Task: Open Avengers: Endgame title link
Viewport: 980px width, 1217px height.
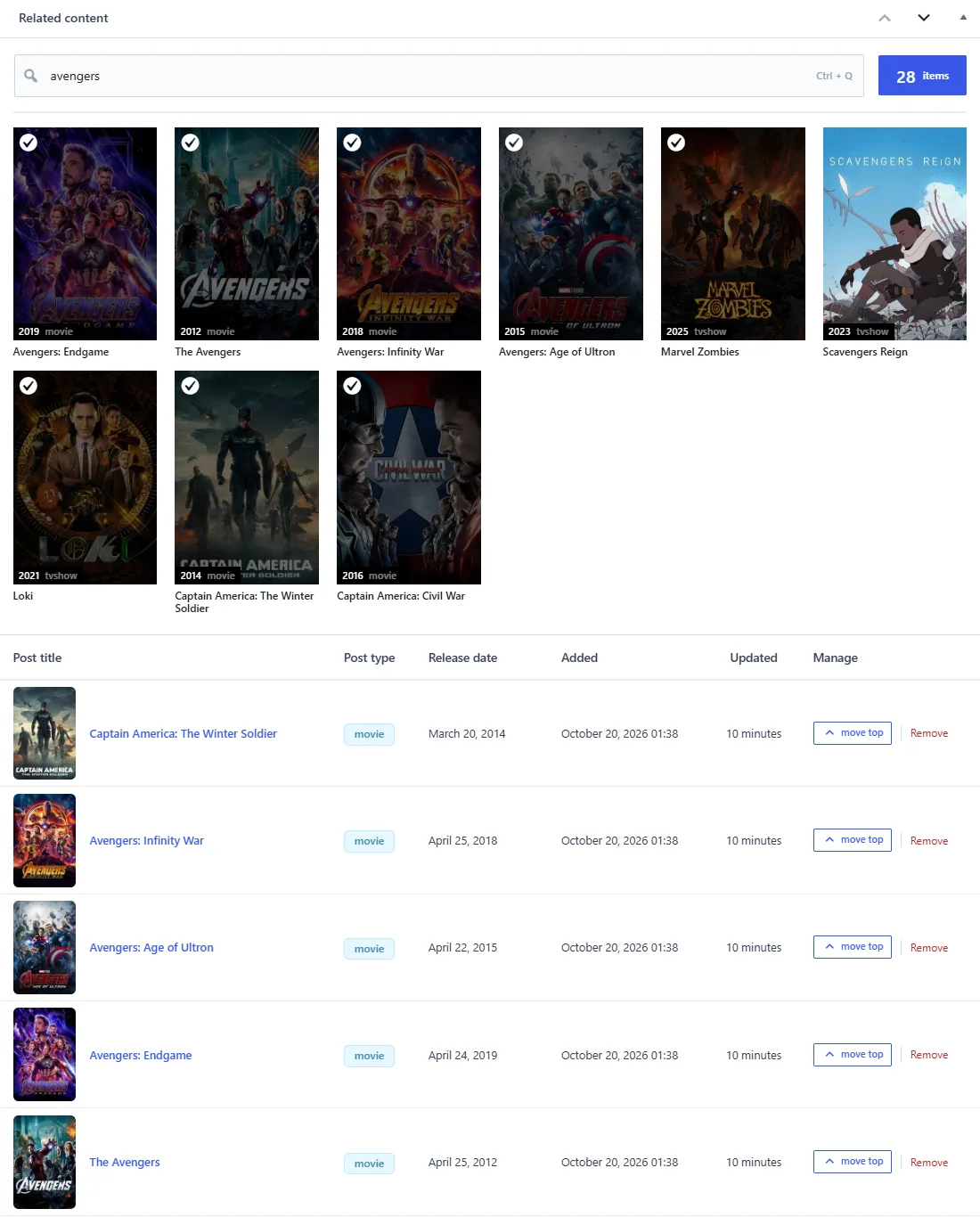Action: (x=141, y=1055)
